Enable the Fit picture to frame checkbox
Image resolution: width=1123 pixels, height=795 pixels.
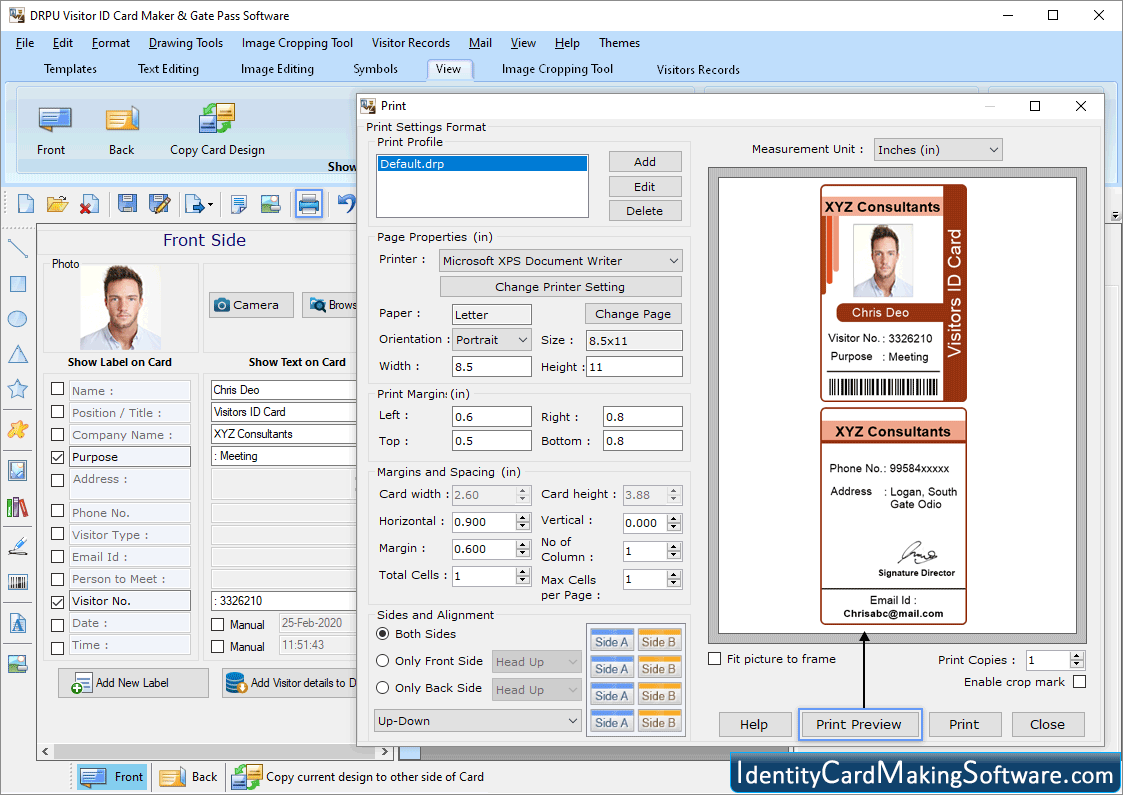(715, 658)
